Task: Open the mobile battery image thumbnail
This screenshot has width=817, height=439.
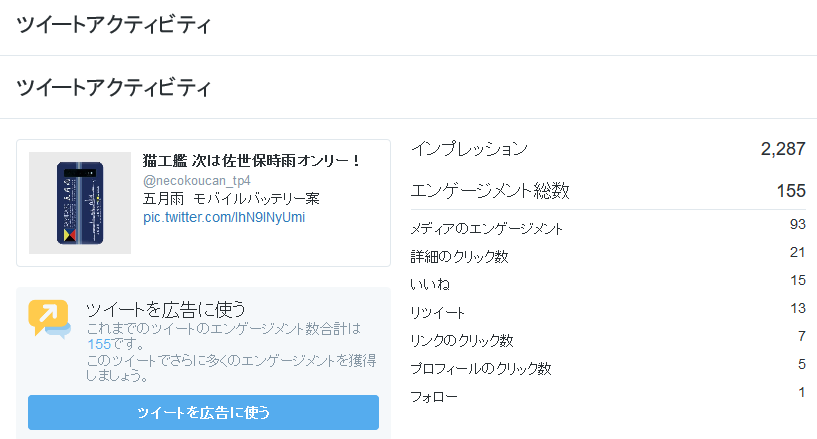Action: 80,203
